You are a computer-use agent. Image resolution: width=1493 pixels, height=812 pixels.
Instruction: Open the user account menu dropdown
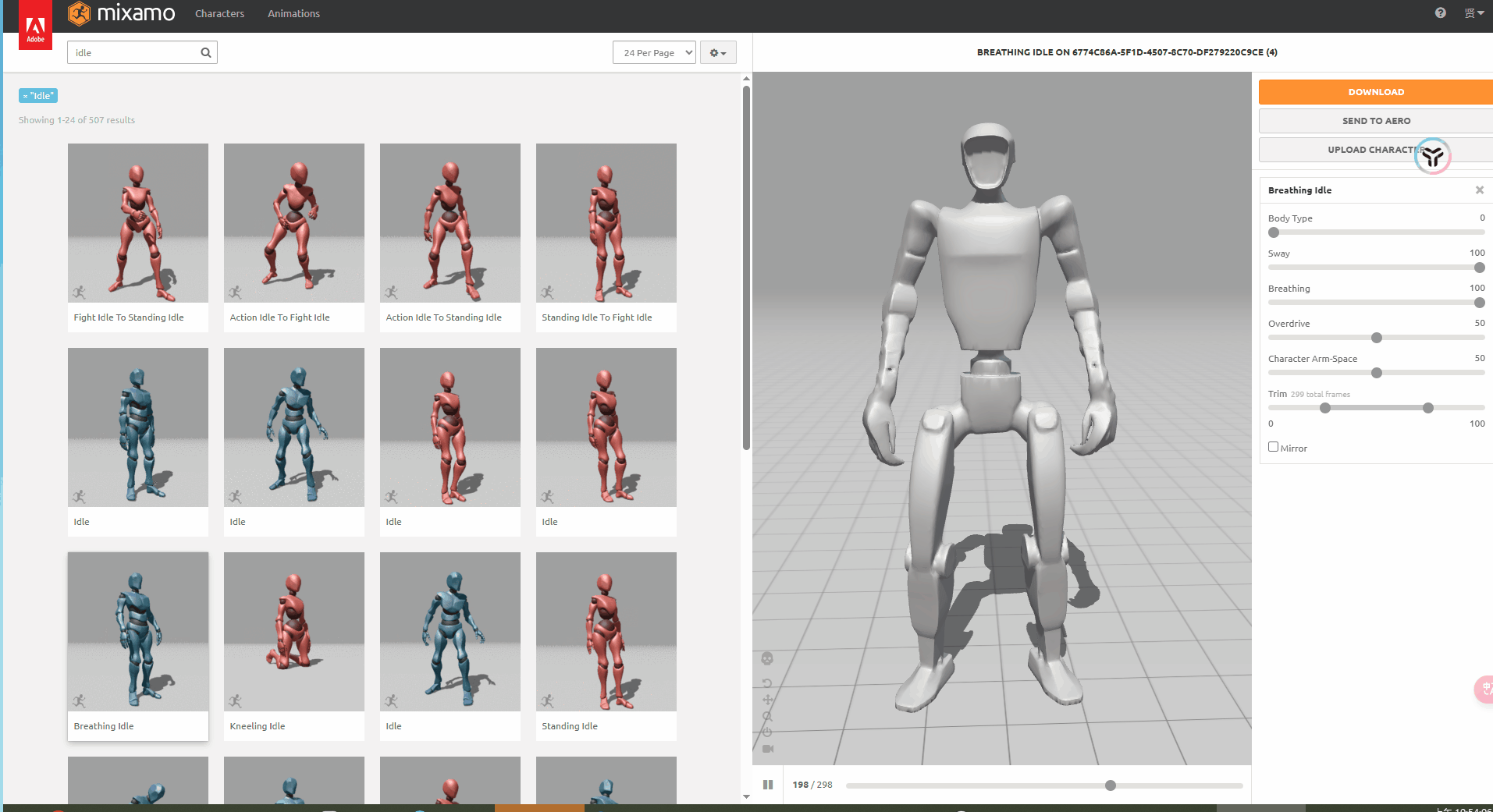tap(1473, 13)
